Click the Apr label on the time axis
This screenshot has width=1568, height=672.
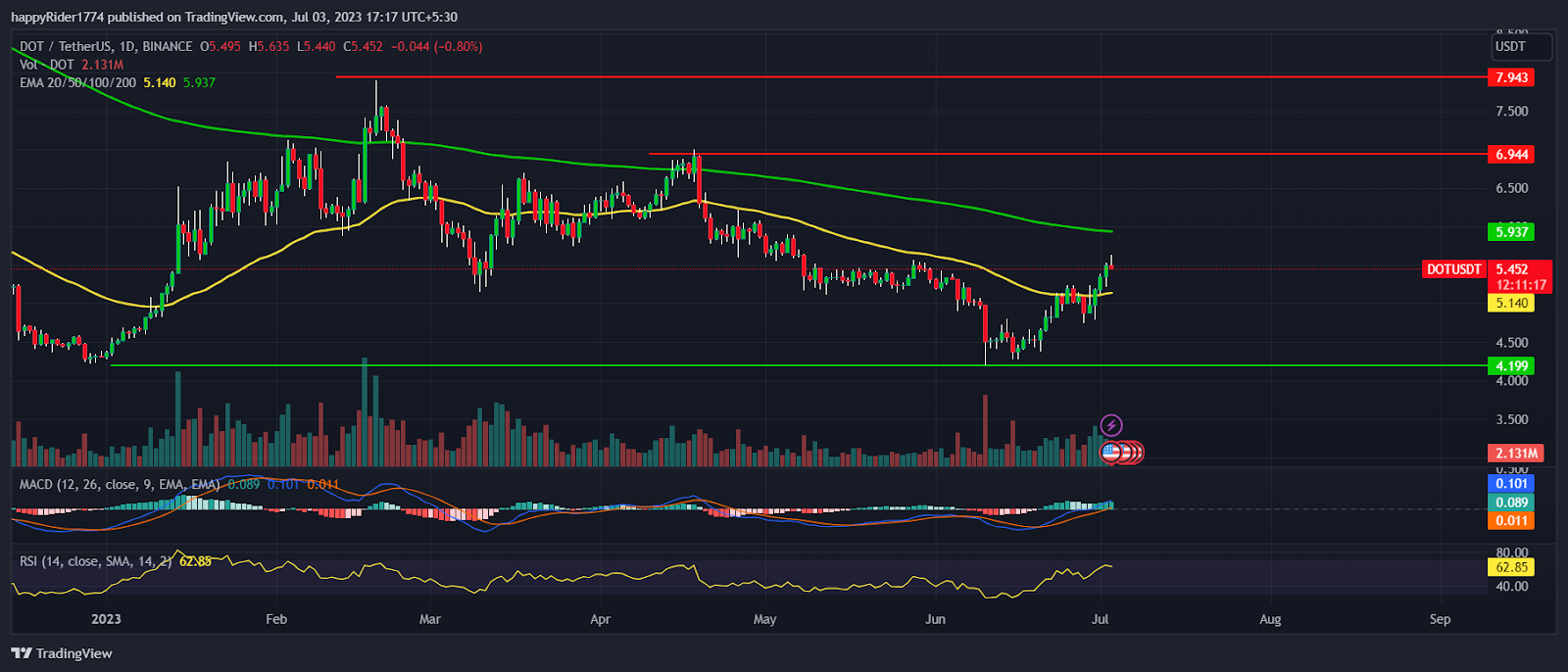click(x=600, y=619)
